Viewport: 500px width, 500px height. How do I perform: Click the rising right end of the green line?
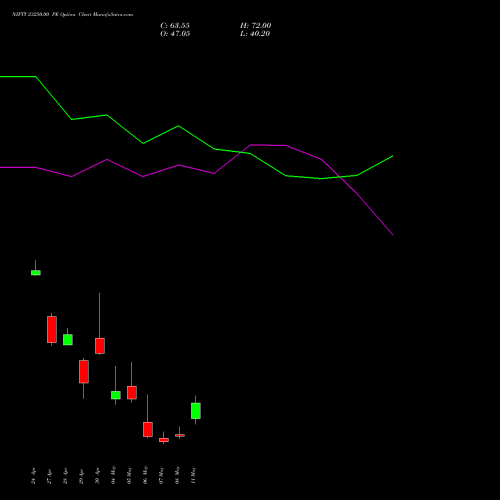[x=375, y=165]
